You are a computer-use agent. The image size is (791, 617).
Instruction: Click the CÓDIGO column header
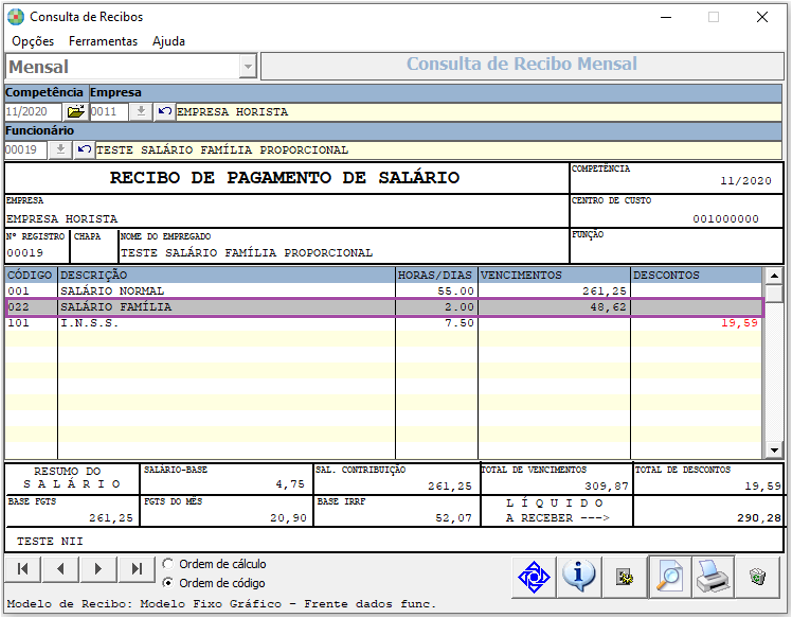(31, 275)
